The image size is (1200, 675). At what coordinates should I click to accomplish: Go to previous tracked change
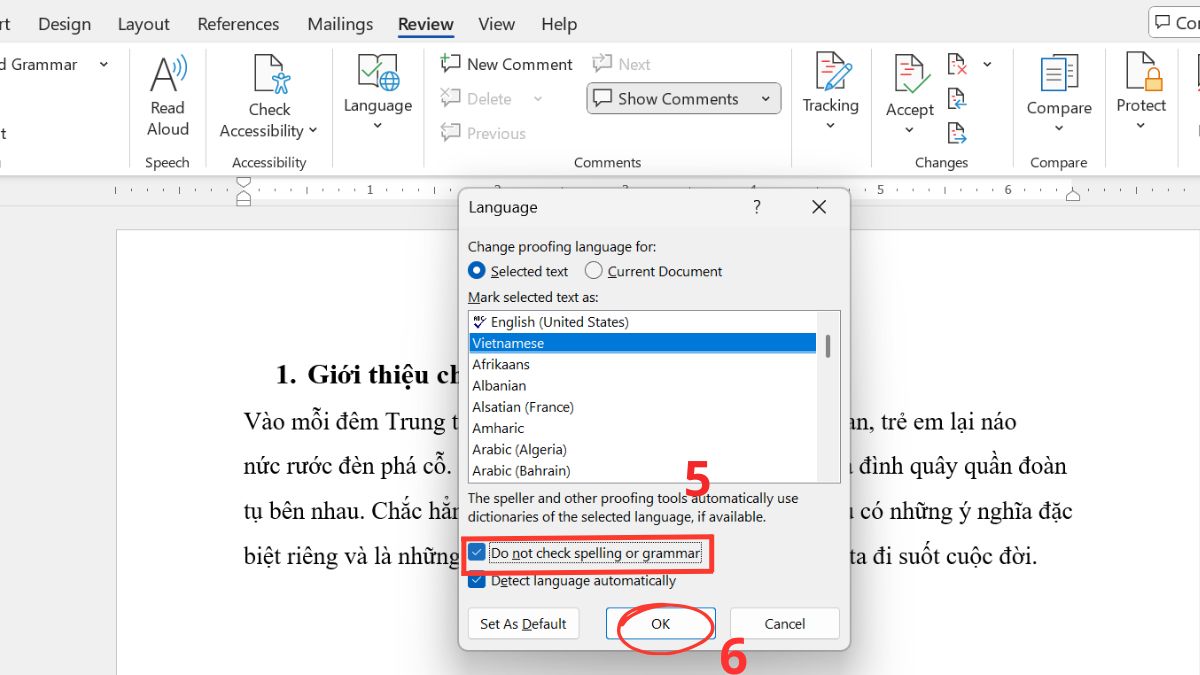[x=957, y=99]
